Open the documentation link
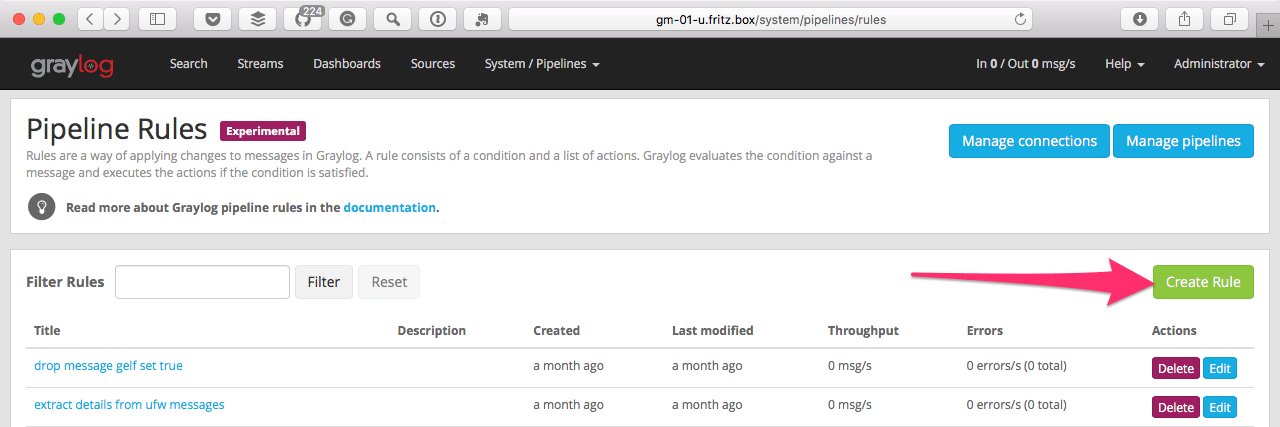The height and width of the screenshot is (427, 1280). click(389, 208)
